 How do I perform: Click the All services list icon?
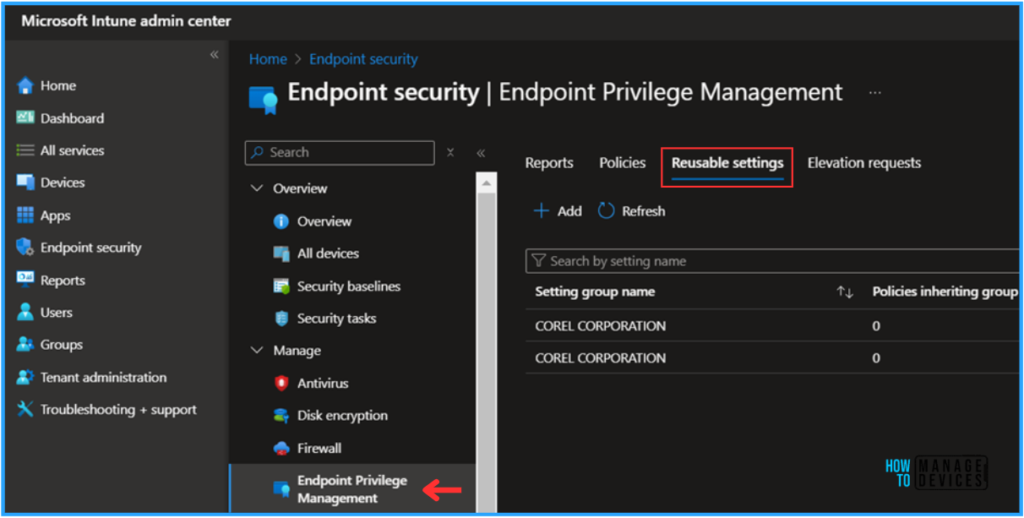[25, 150]
